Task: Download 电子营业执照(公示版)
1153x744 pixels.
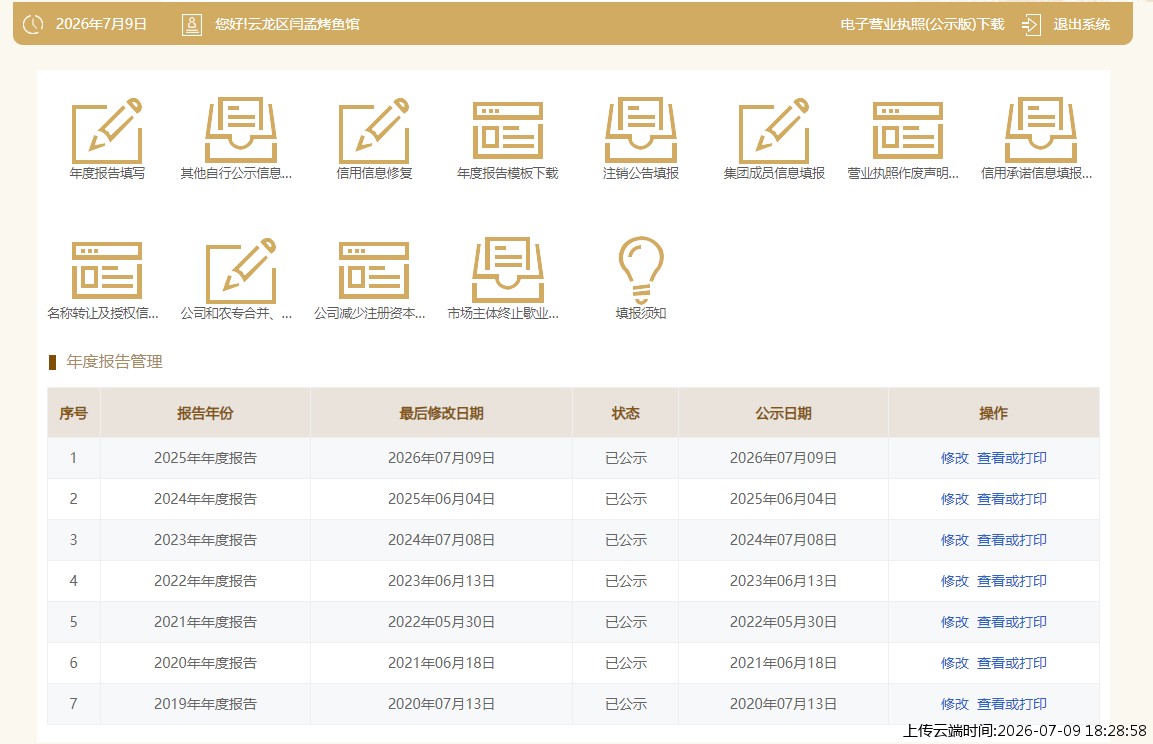Action: [x=922, y=24]
